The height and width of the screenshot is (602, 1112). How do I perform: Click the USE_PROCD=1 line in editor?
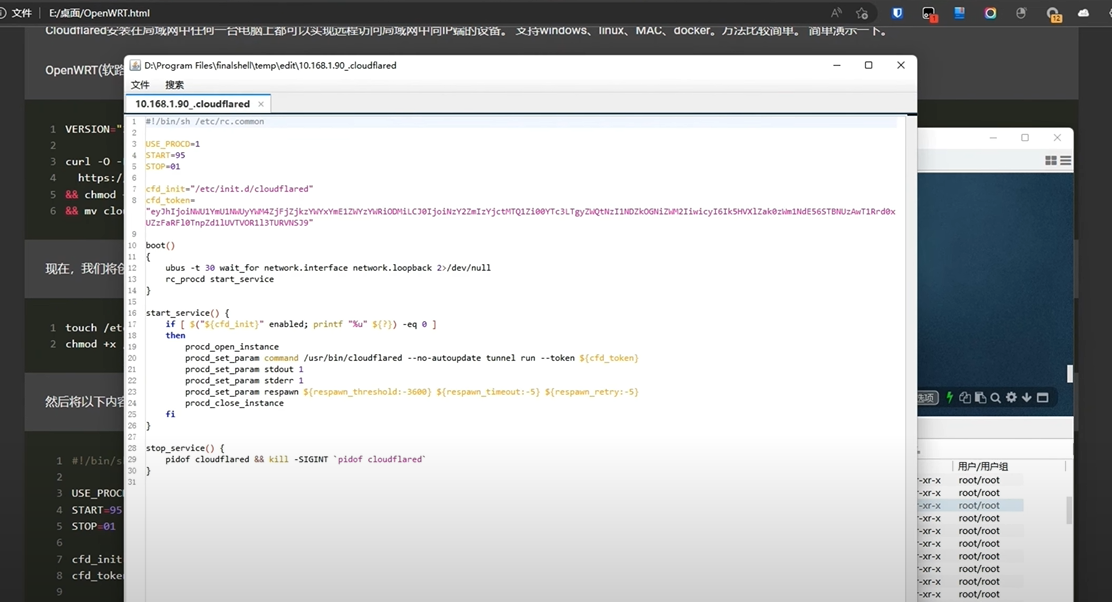coord(172,144)
